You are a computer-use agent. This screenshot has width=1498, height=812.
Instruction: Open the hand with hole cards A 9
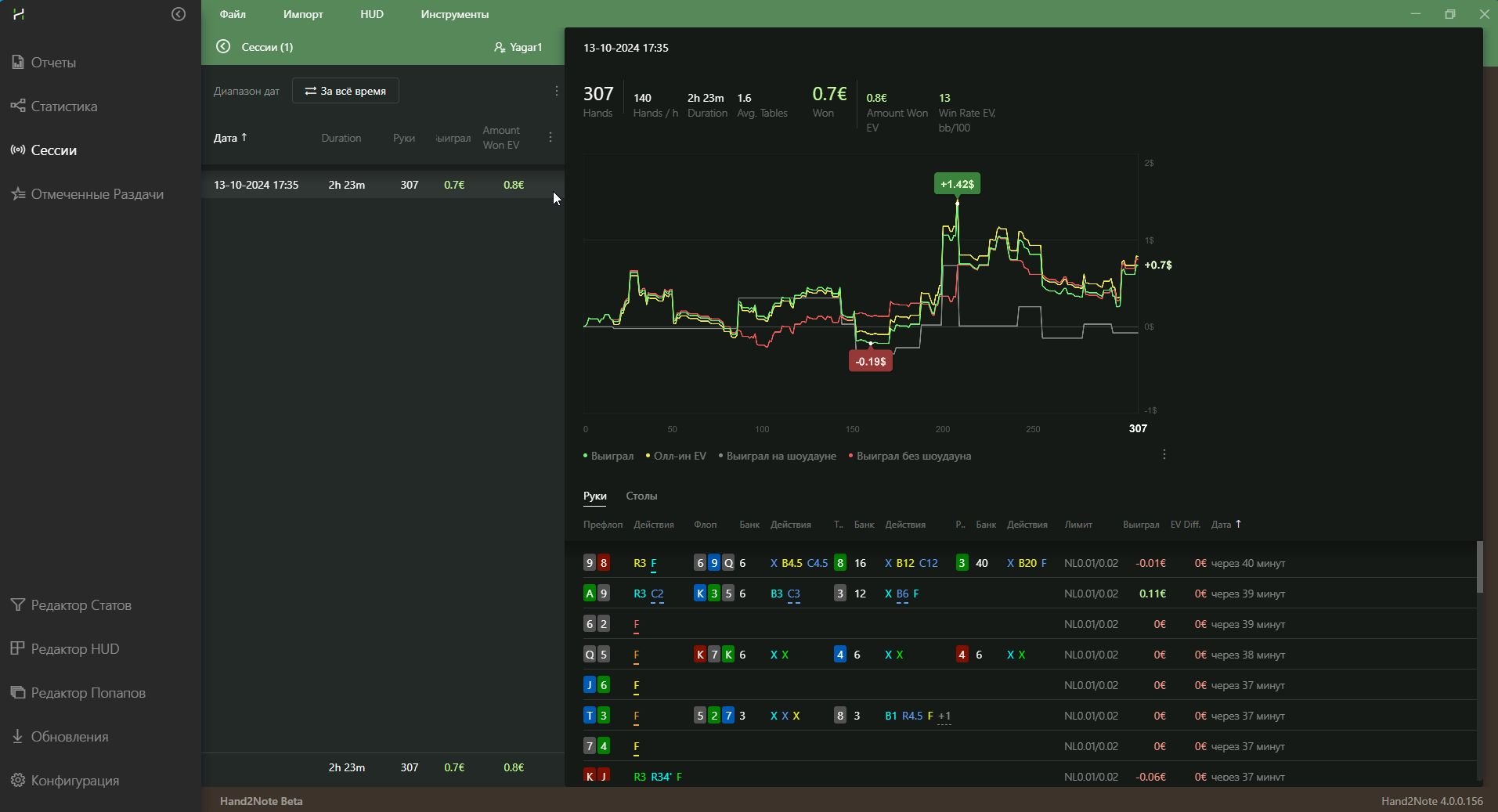[1029, 594]
